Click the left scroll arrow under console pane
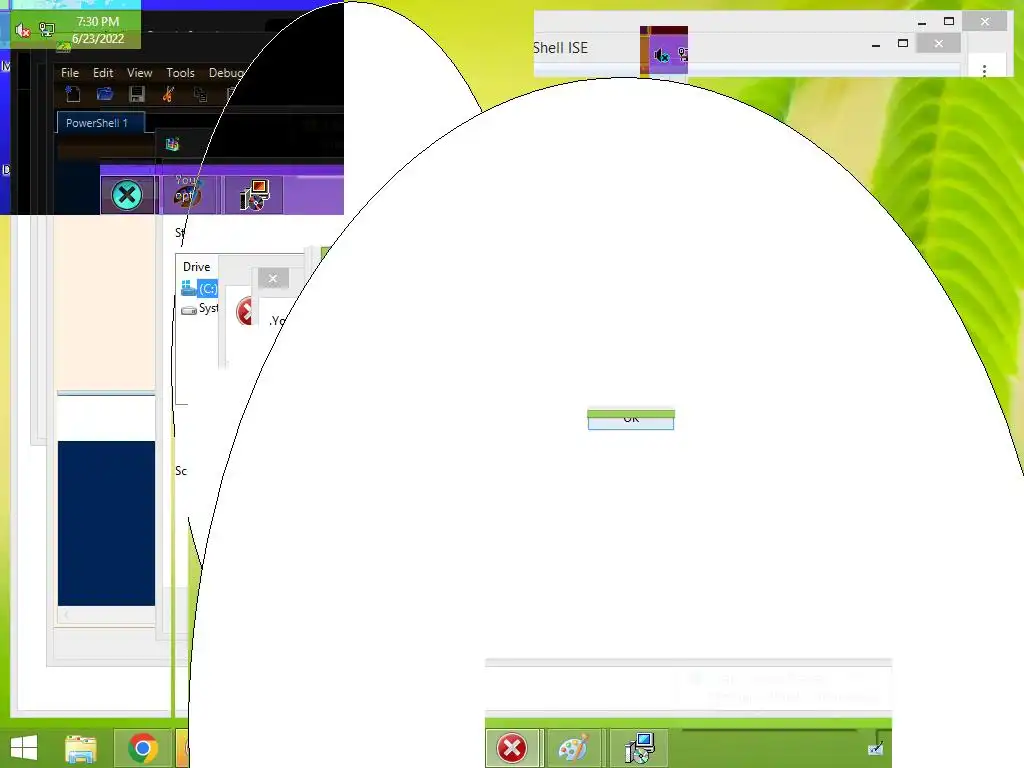Viewport: 1024px width, 768px height. tap(66, 615)
